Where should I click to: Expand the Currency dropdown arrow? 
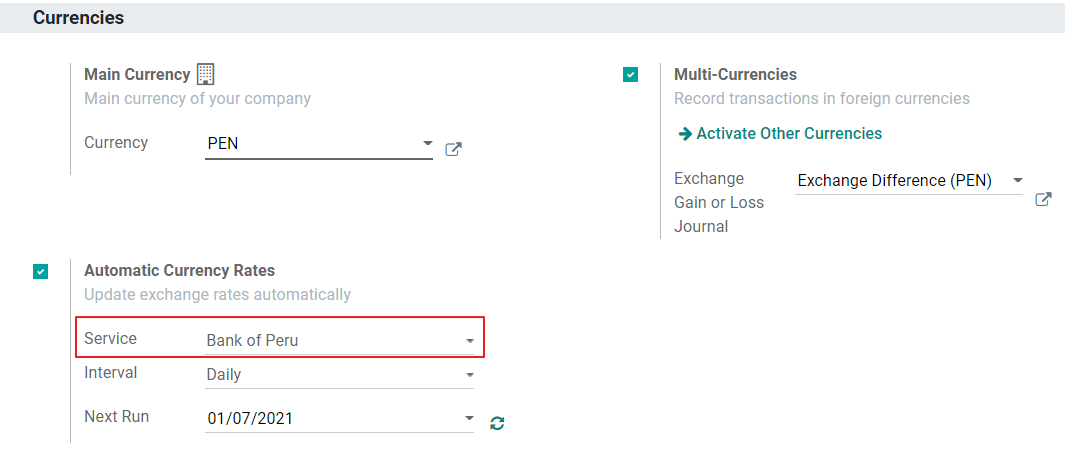point(427,144)
